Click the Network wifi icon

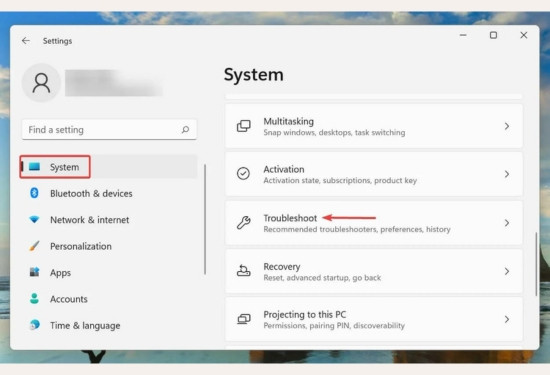pyautogui.click(x=34, y=220)
